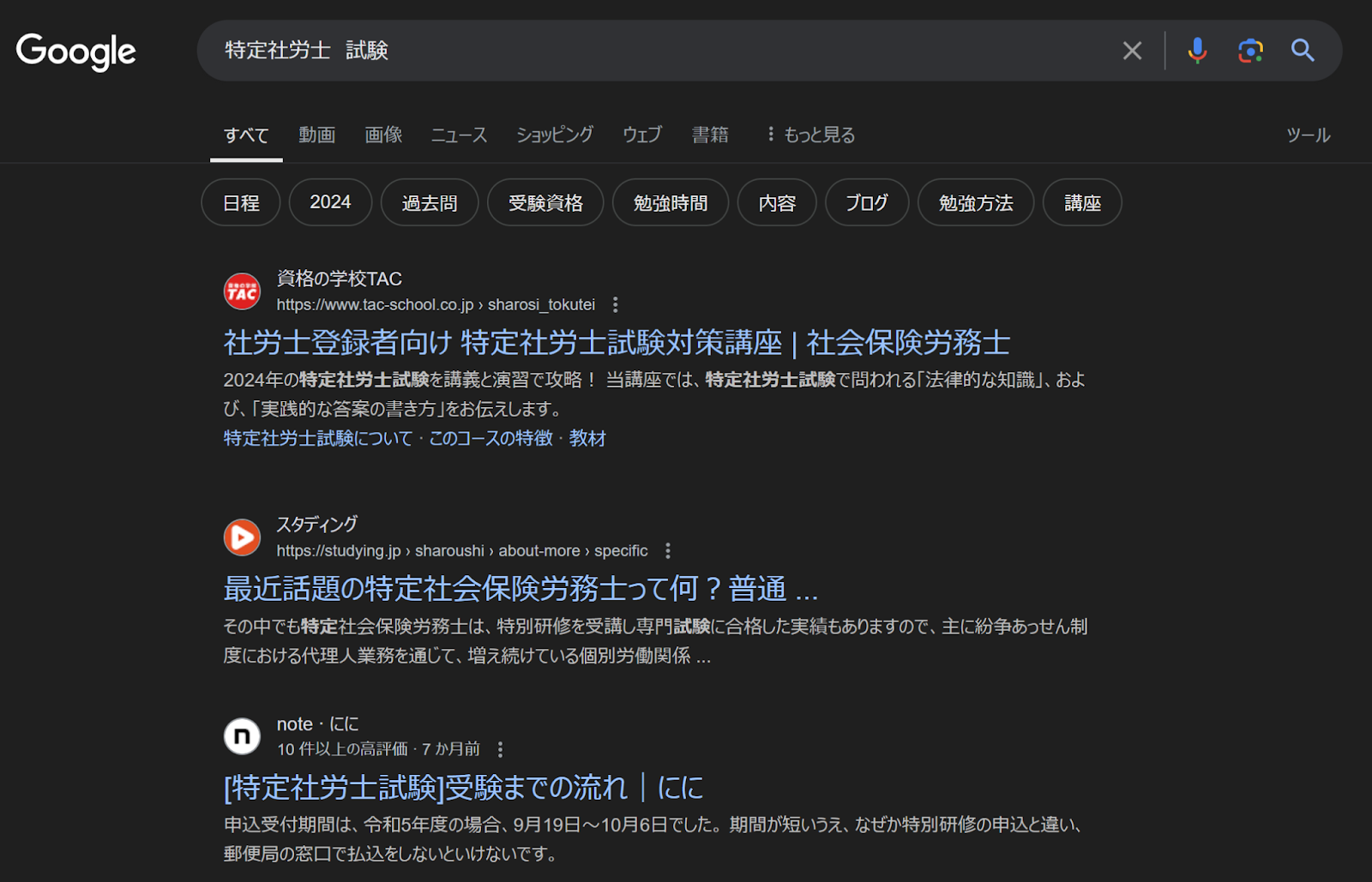Clear the search box with X icon
The width and height of the screenshot is (1372, 882).
tap(1132, 51)
